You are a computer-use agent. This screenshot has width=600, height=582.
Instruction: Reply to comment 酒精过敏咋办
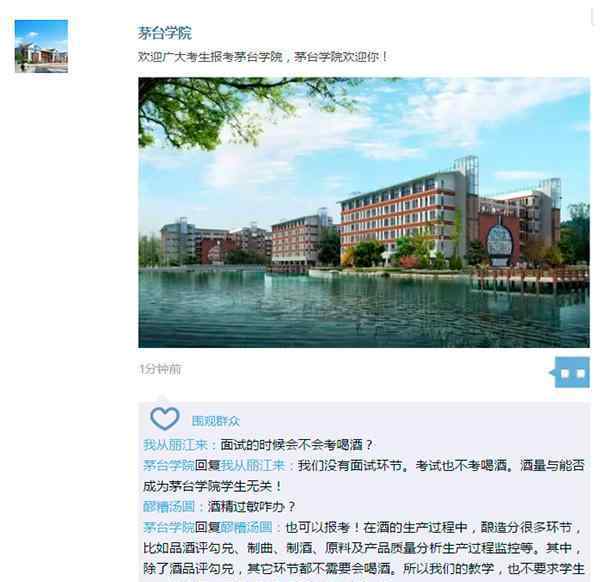(x=251, y=507)
